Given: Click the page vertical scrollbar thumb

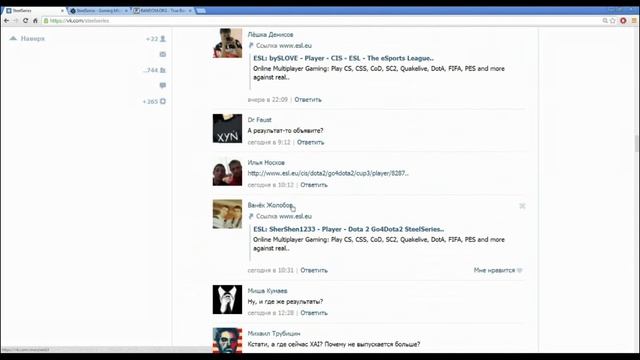Looking at the screenshot, I should (x=636, y=143).
